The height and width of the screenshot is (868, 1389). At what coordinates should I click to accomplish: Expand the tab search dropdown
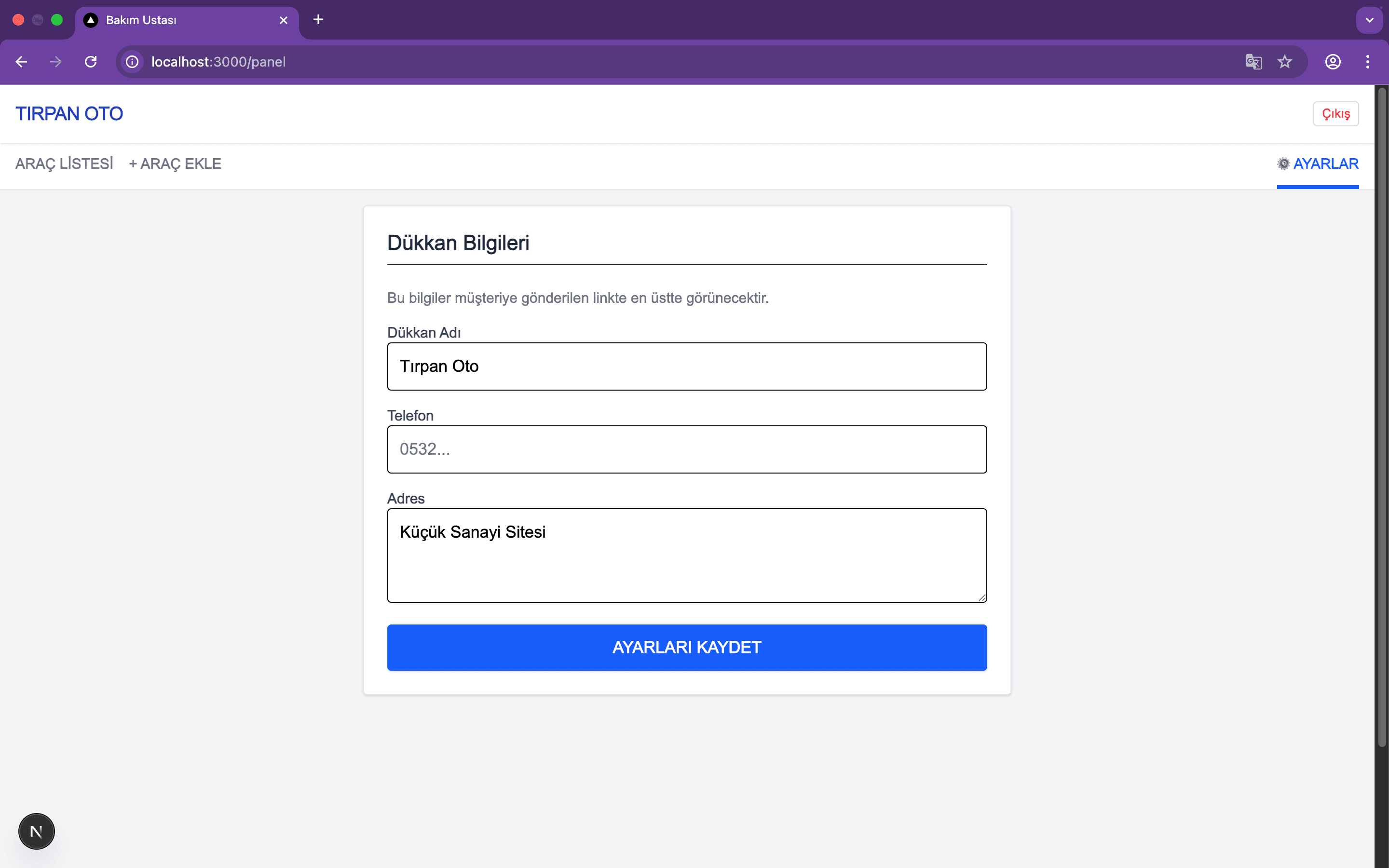[1370, 20]
